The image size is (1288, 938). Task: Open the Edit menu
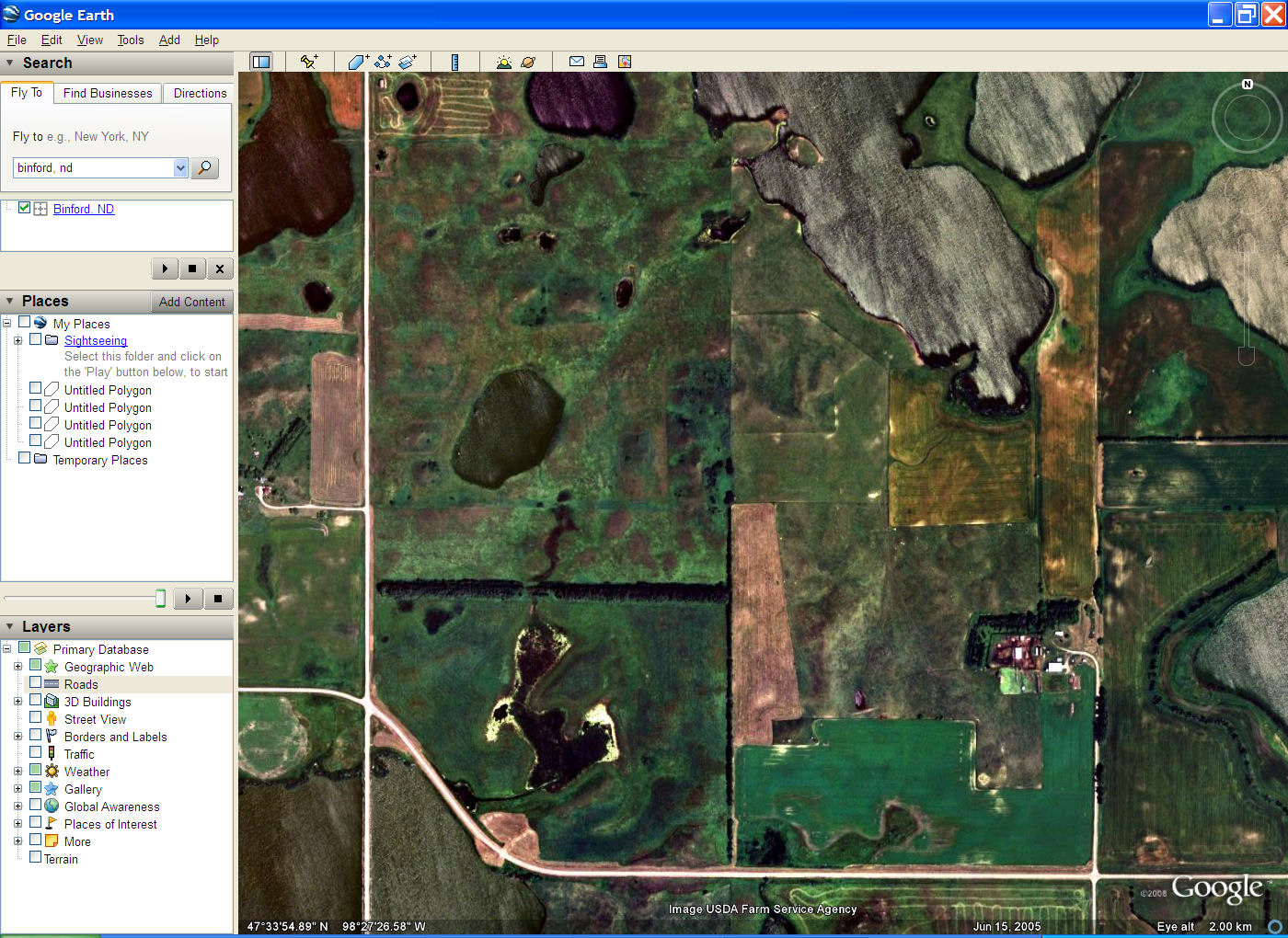52,40
